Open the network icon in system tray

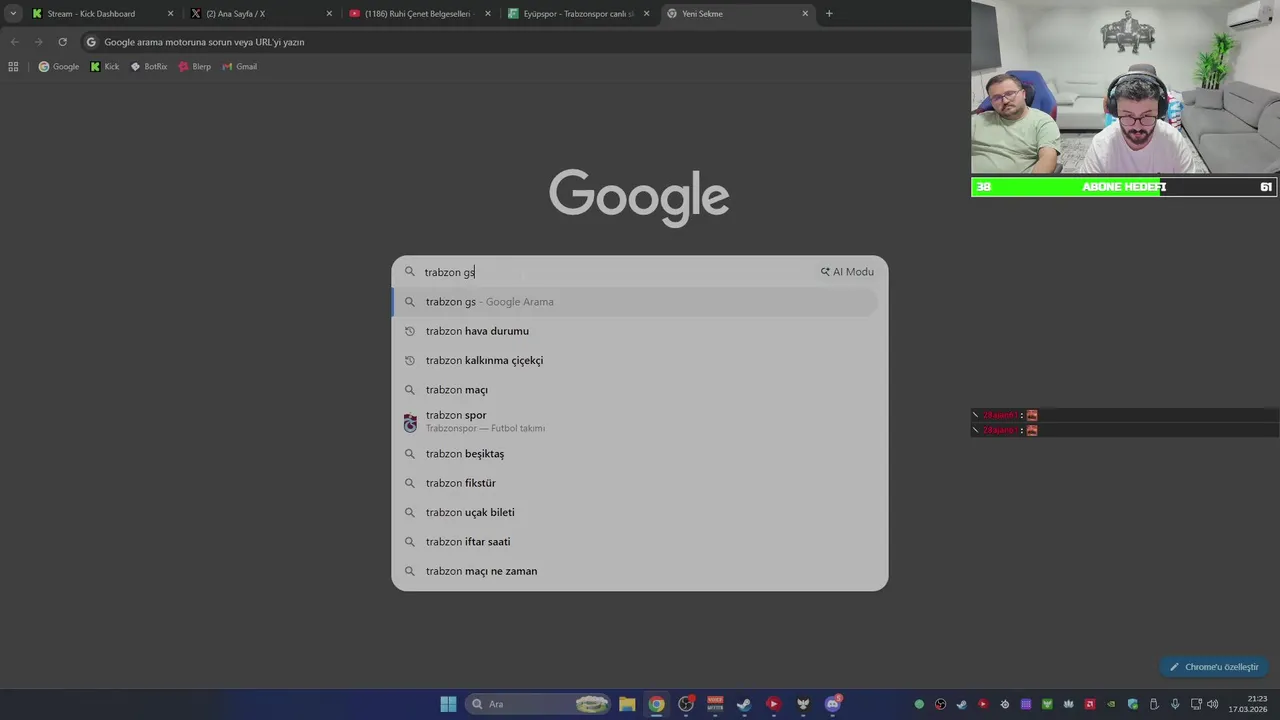pyautogui.click(x=1196, y=704)
